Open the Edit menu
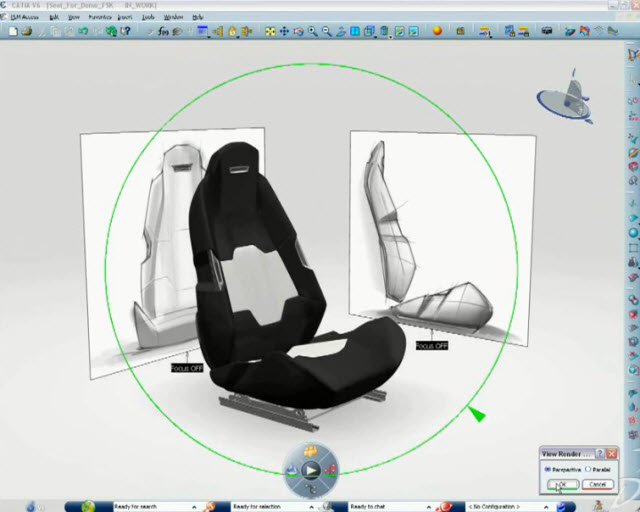The width and height of the screenshot is (640, 512). click(x=54, y=17)
